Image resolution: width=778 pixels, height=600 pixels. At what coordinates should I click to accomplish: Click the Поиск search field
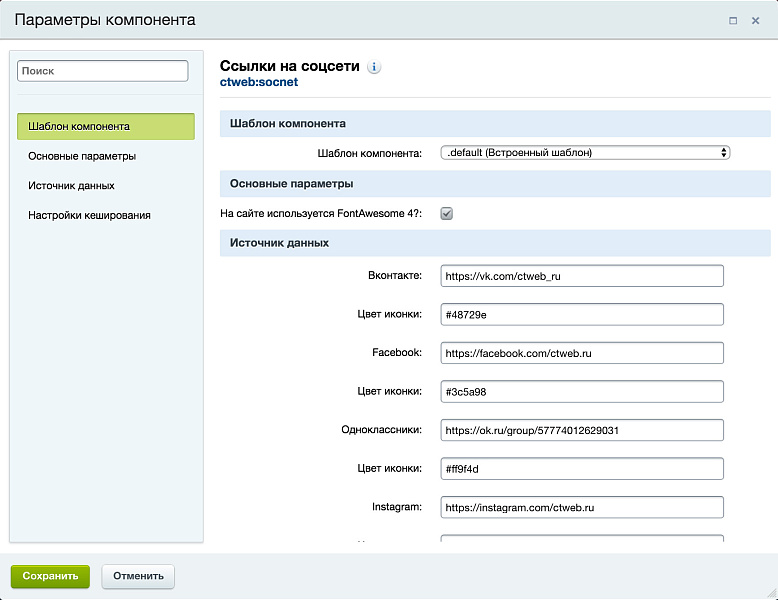[x=103, y=71]
